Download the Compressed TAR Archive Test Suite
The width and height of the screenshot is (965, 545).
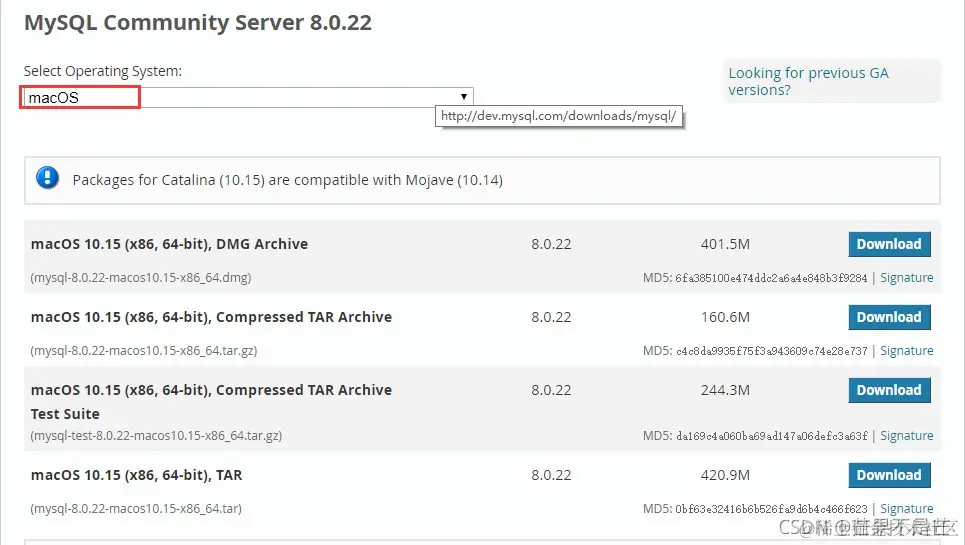point(889,390)
